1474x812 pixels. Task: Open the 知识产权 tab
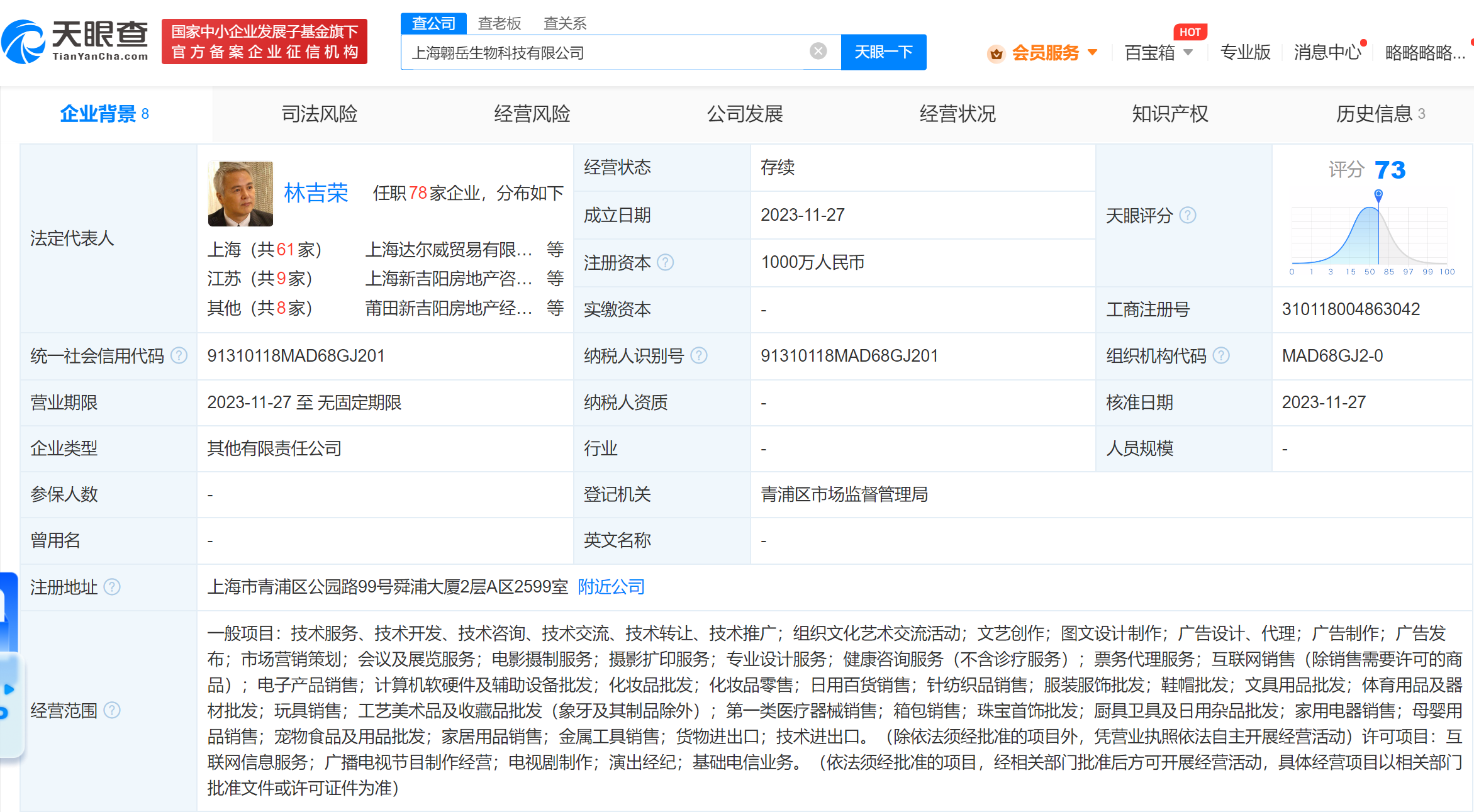click(x=1170, y=114)
